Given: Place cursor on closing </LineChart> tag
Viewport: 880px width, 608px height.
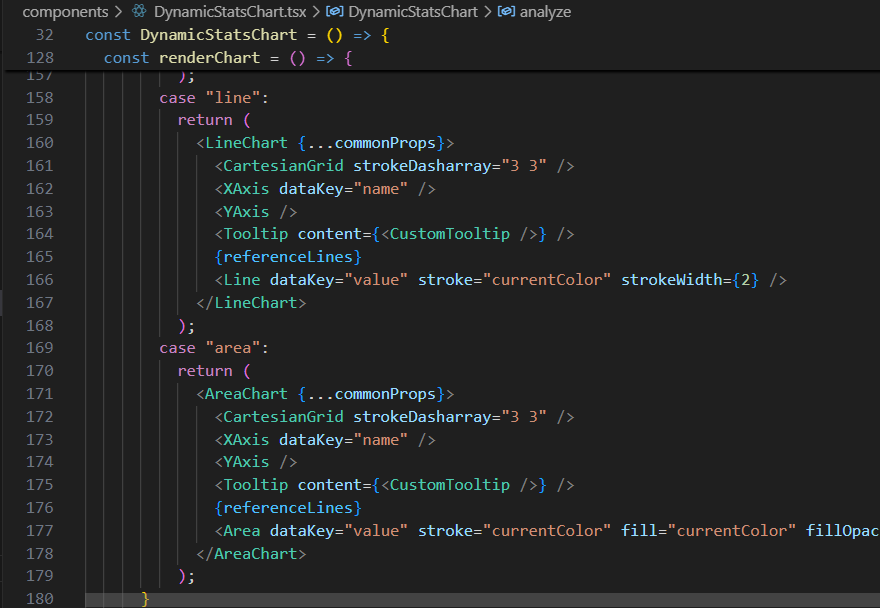Looking at the screenshot, I should pos(251,303).
